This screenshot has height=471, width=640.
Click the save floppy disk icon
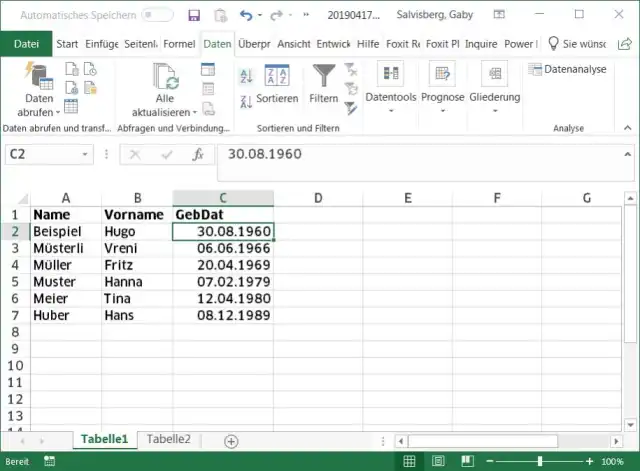[194, 15]
